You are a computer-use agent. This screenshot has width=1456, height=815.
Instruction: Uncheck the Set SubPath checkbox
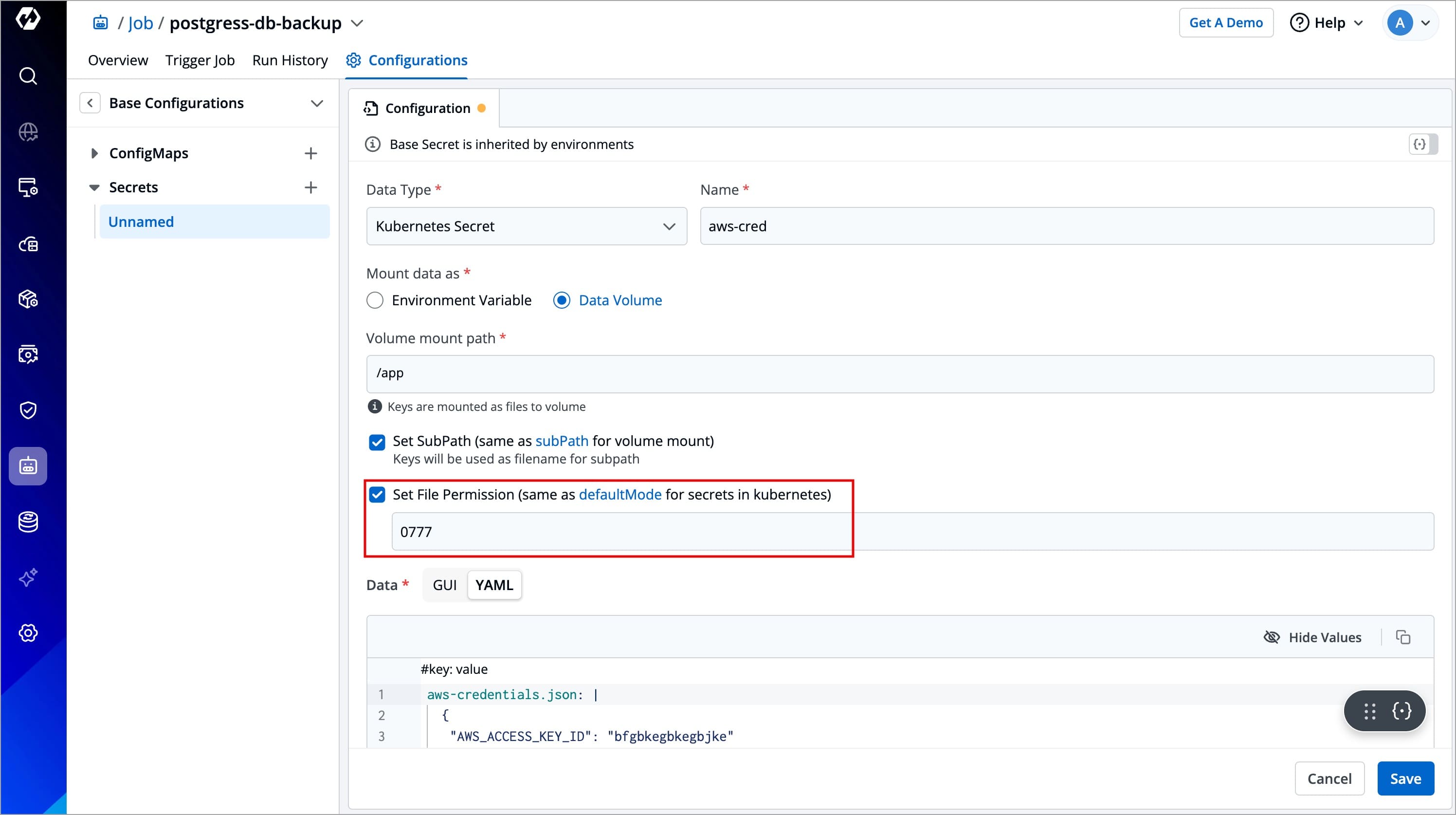pyautogui.click(x=377, y=442)
